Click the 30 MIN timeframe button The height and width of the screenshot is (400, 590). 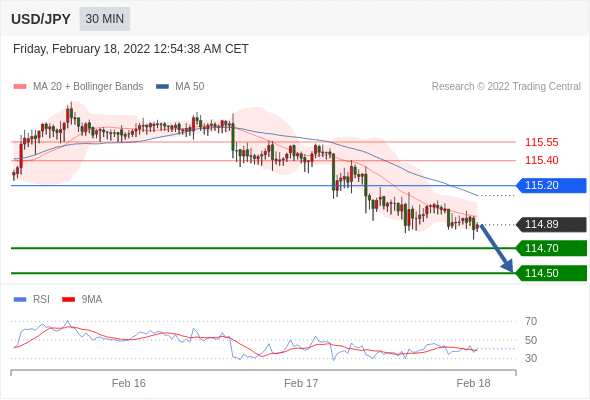[105, 19]
